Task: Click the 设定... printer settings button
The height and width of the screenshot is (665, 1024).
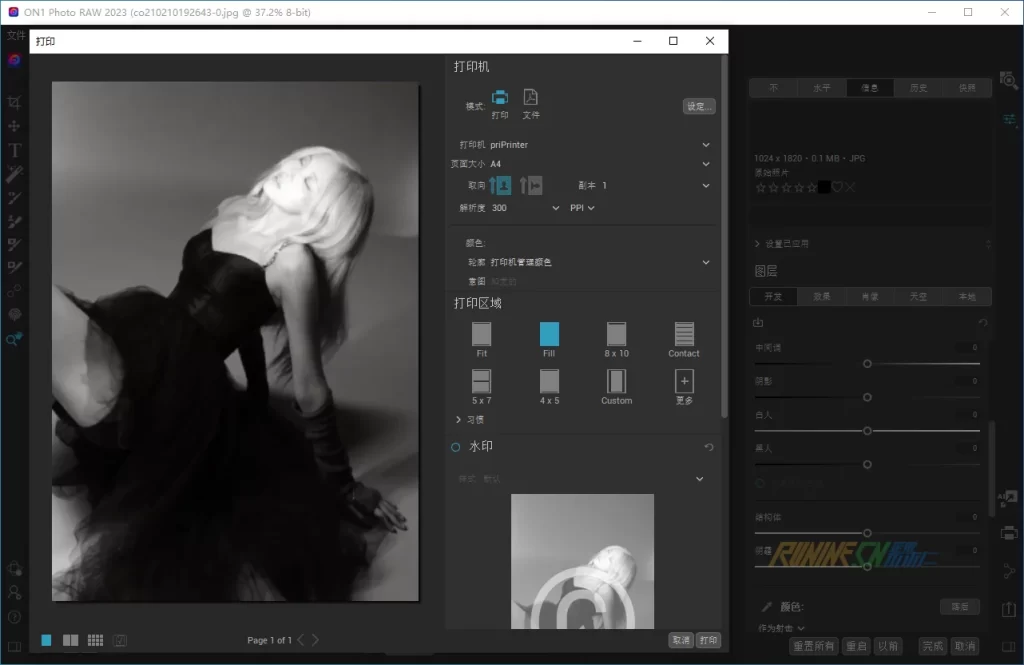Action: pyautogui.click(x=699, y=106)
